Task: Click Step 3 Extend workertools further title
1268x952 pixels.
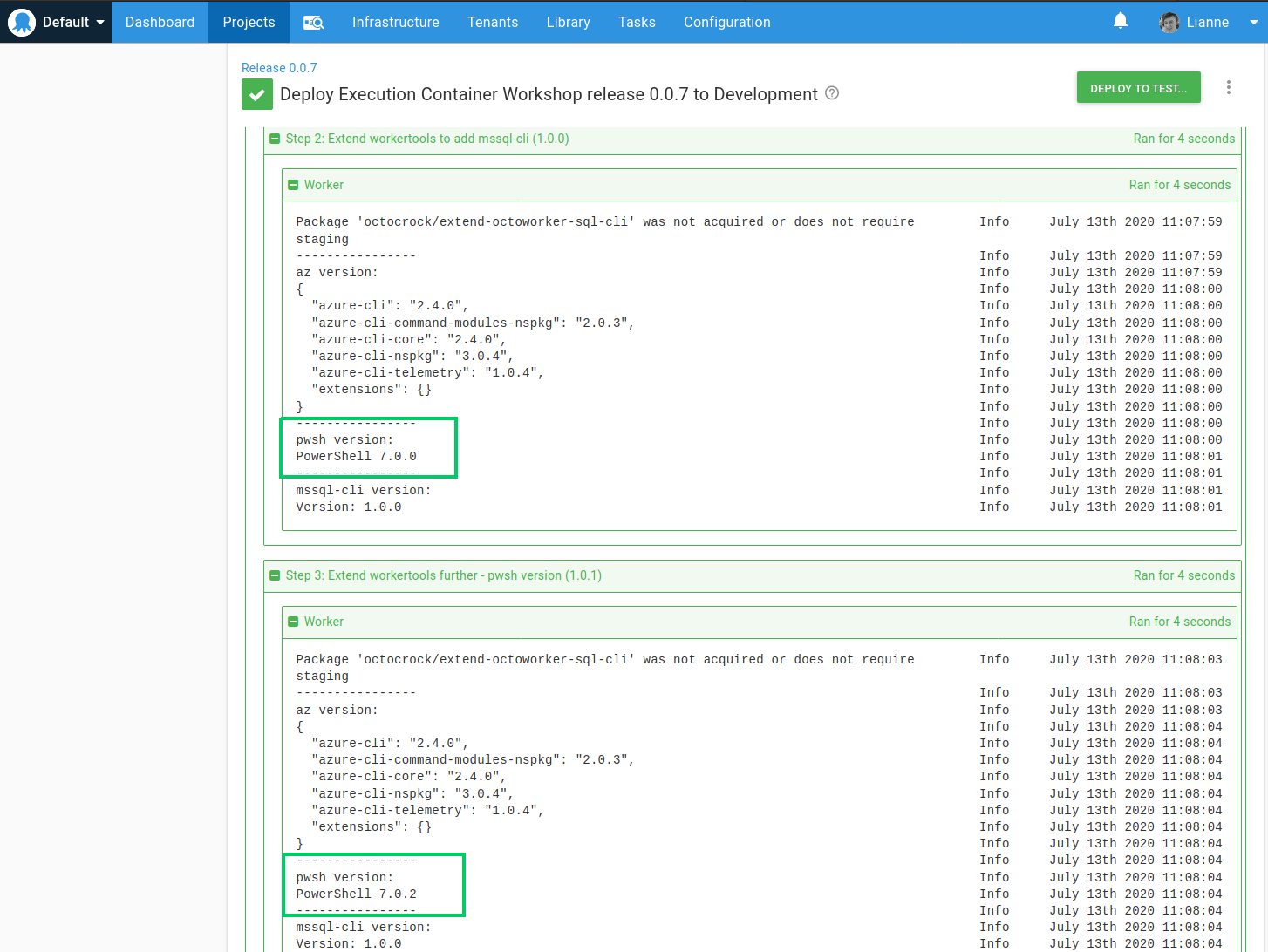Action: pyautogui.click(x=443, y=575)
